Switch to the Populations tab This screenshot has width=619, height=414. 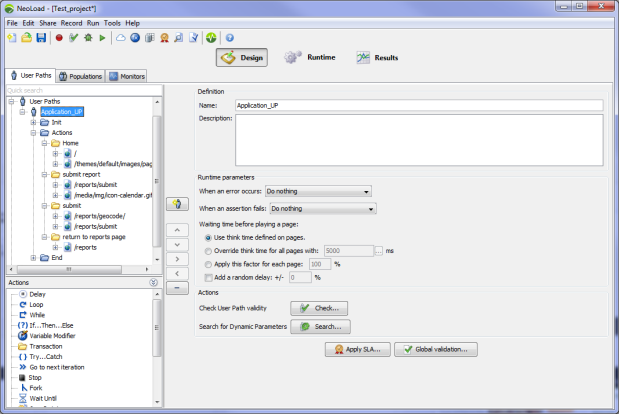[x=80, y=76]
